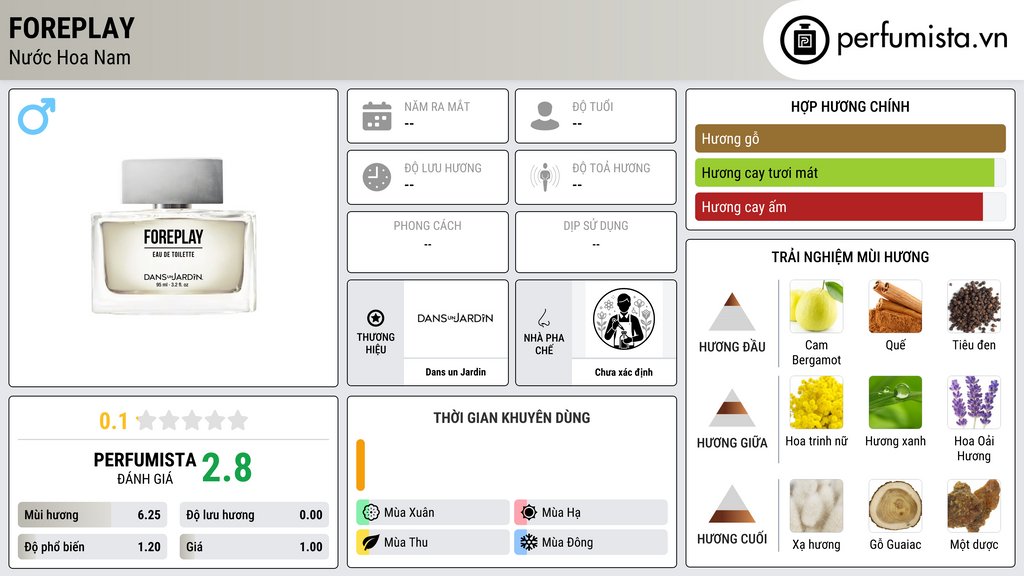Screen dimensions: 1024x576
Task: Select the Xạ hương musk note image
Action: pos(816,506)
